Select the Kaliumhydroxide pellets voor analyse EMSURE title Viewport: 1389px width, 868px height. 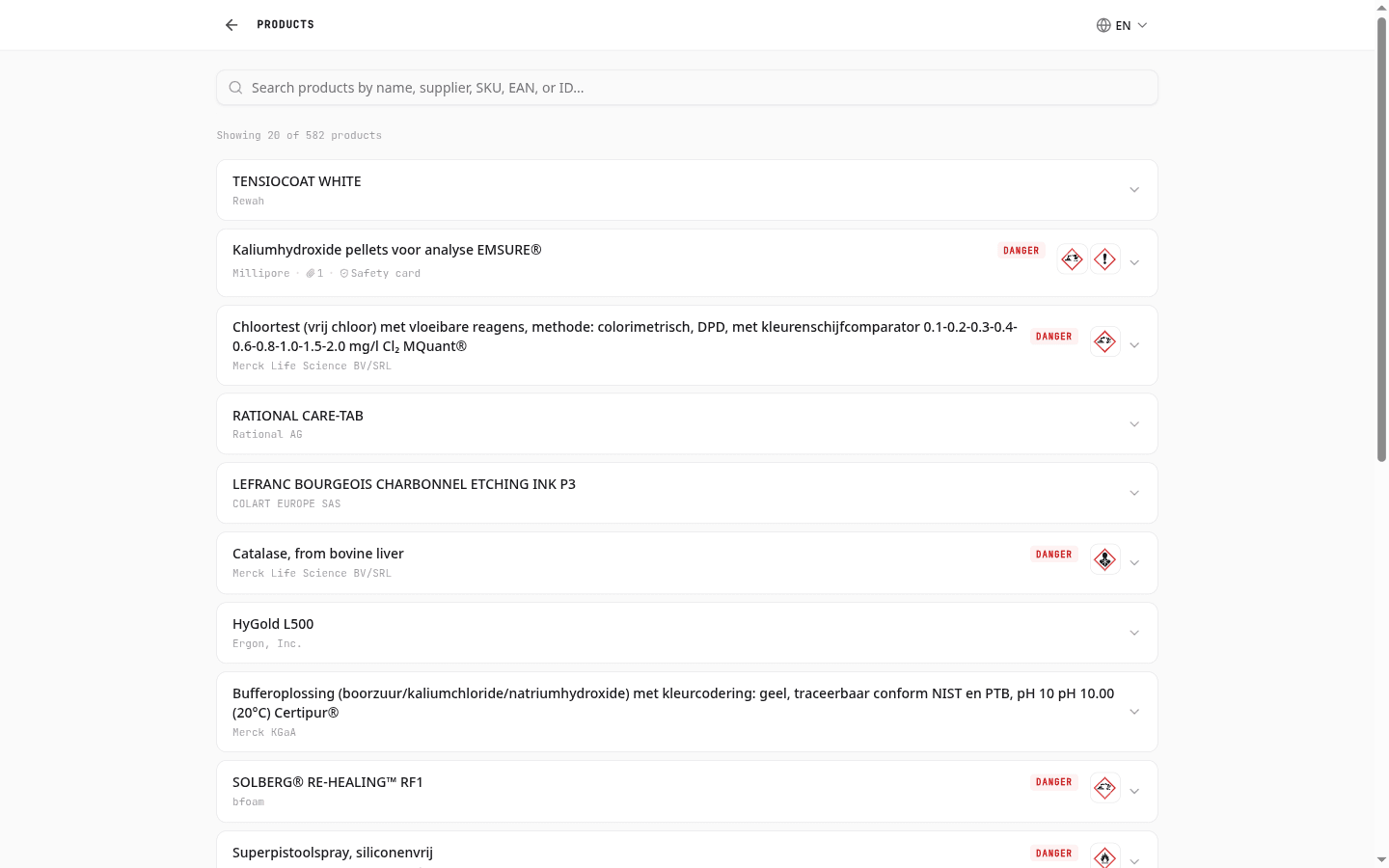(x=387, y=250)
